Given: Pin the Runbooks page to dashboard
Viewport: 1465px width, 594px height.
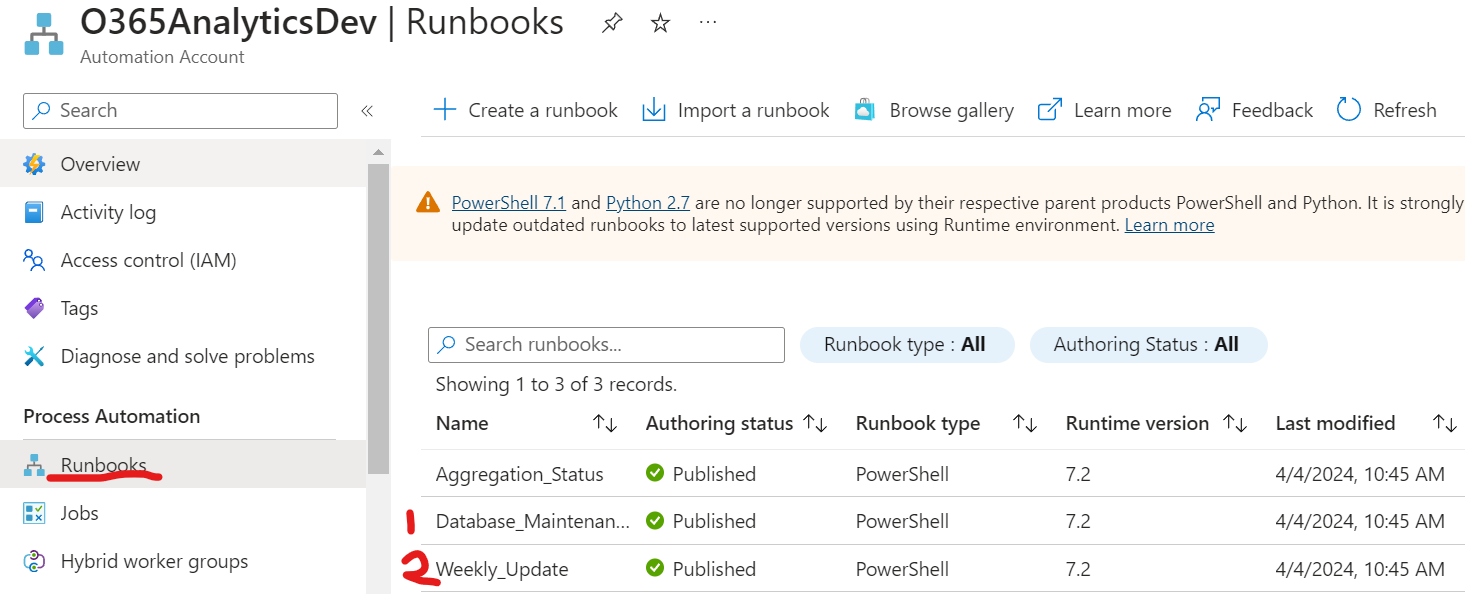Looking at the screenshot, I should point(612,24).
